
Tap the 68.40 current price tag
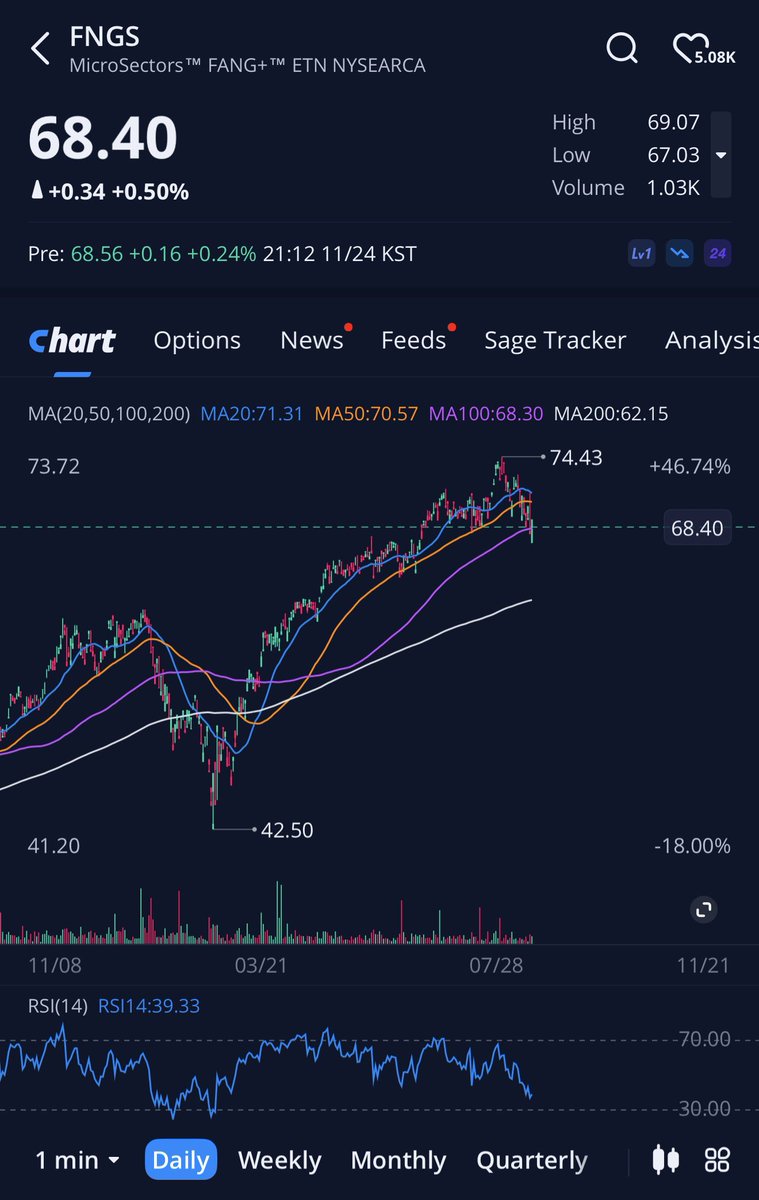(697, 528)
